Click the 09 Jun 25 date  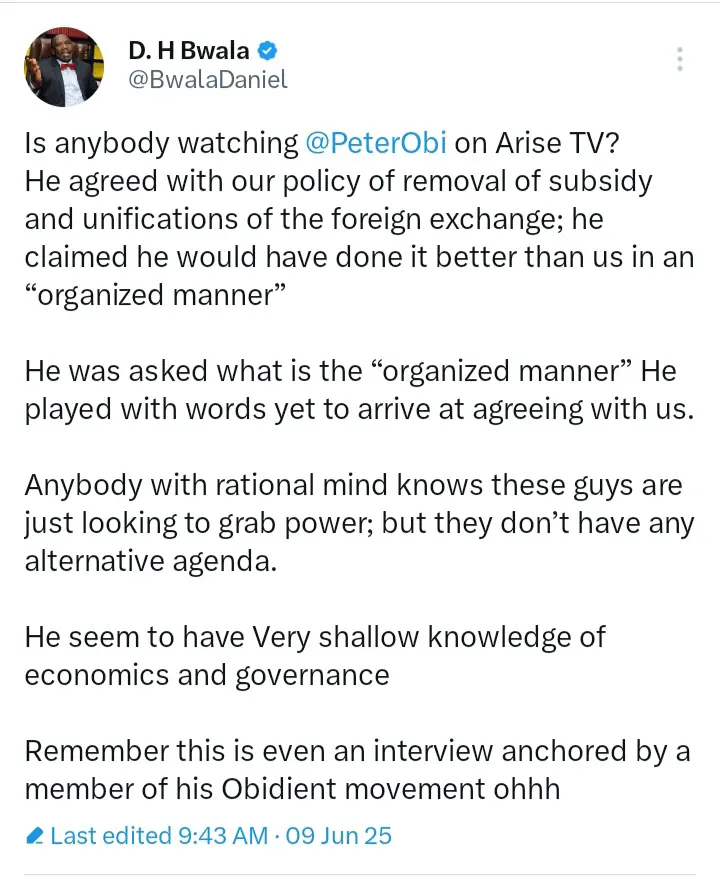click(x=338, y=835)
